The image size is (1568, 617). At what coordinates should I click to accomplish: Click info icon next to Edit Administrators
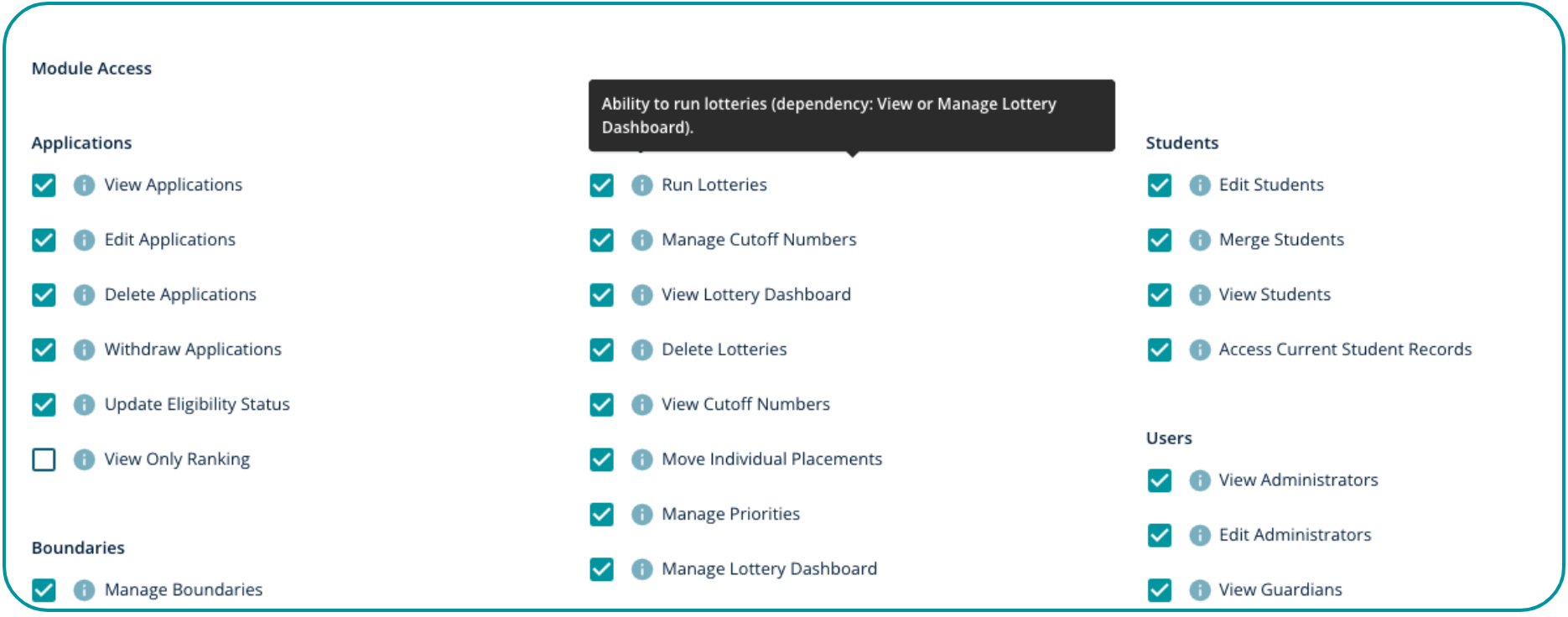[1199, 536]
